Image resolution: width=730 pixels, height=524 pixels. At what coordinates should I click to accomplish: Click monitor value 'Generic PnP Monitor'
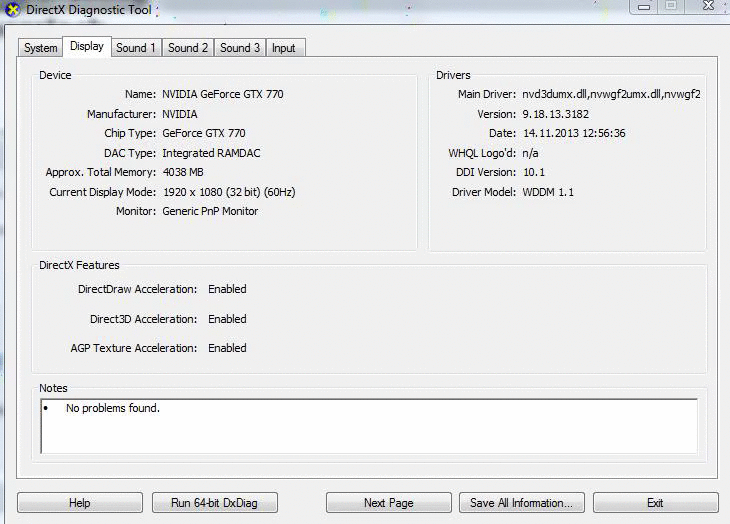click(210, 211)
